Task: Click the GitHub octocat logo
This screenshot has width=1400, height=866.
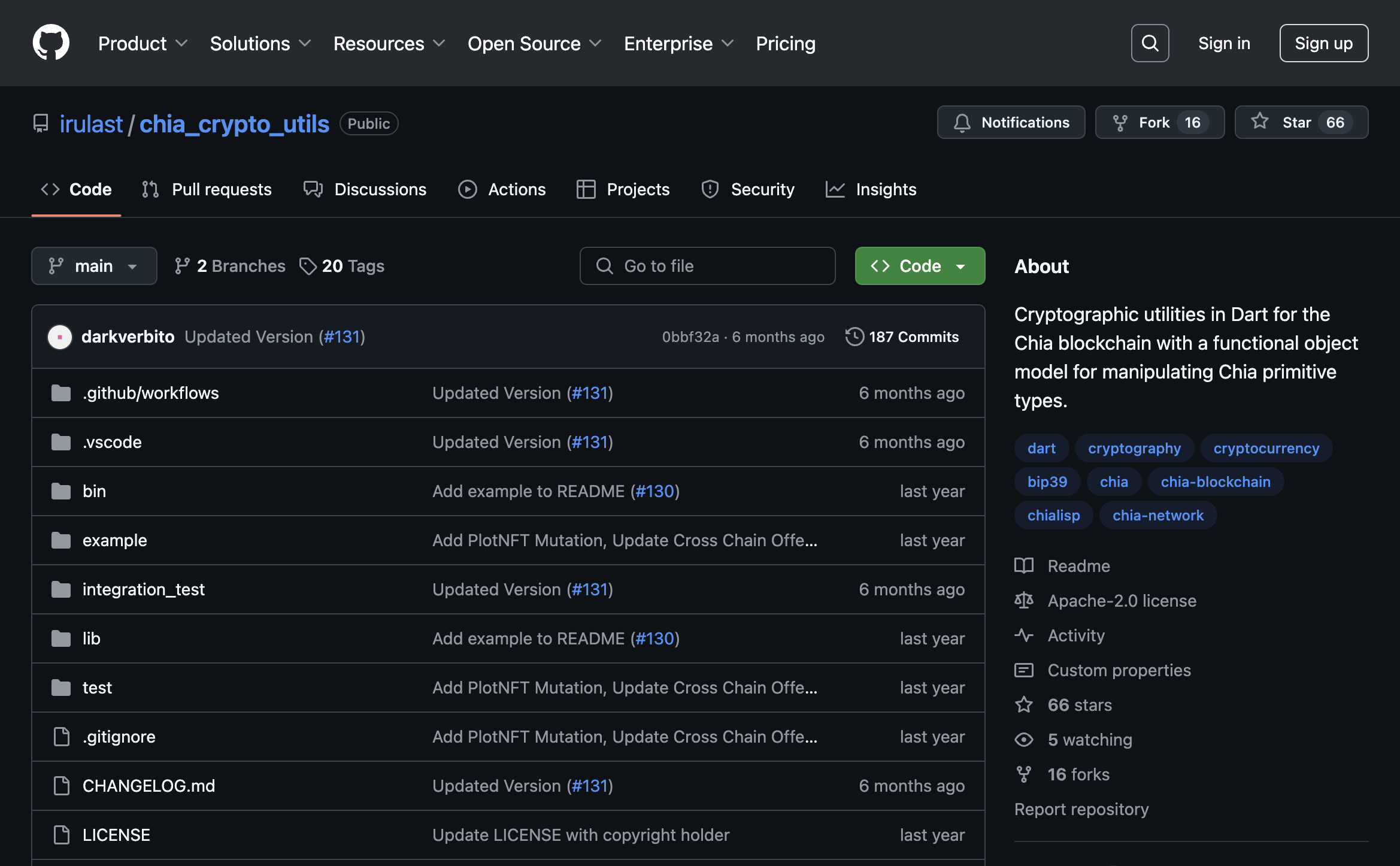Action: pos(51,43)
